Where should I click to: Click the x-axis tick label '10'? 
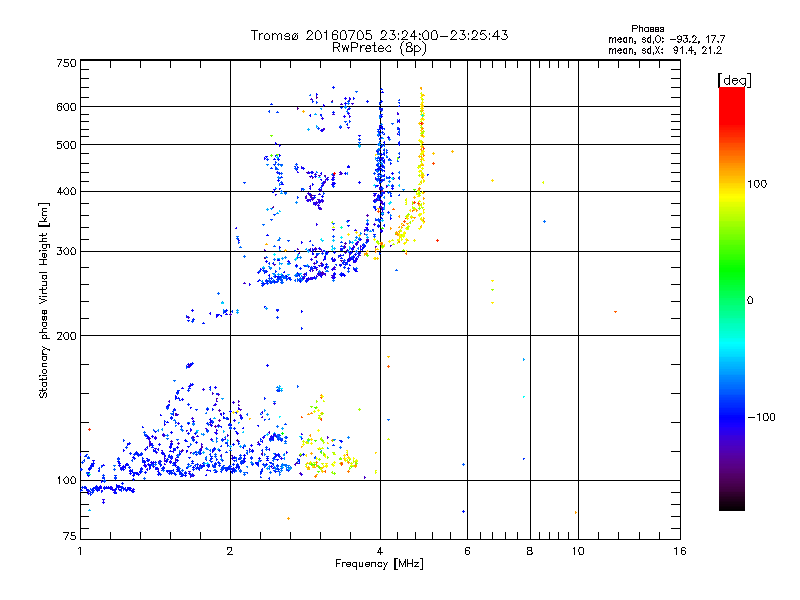[578, 551]
